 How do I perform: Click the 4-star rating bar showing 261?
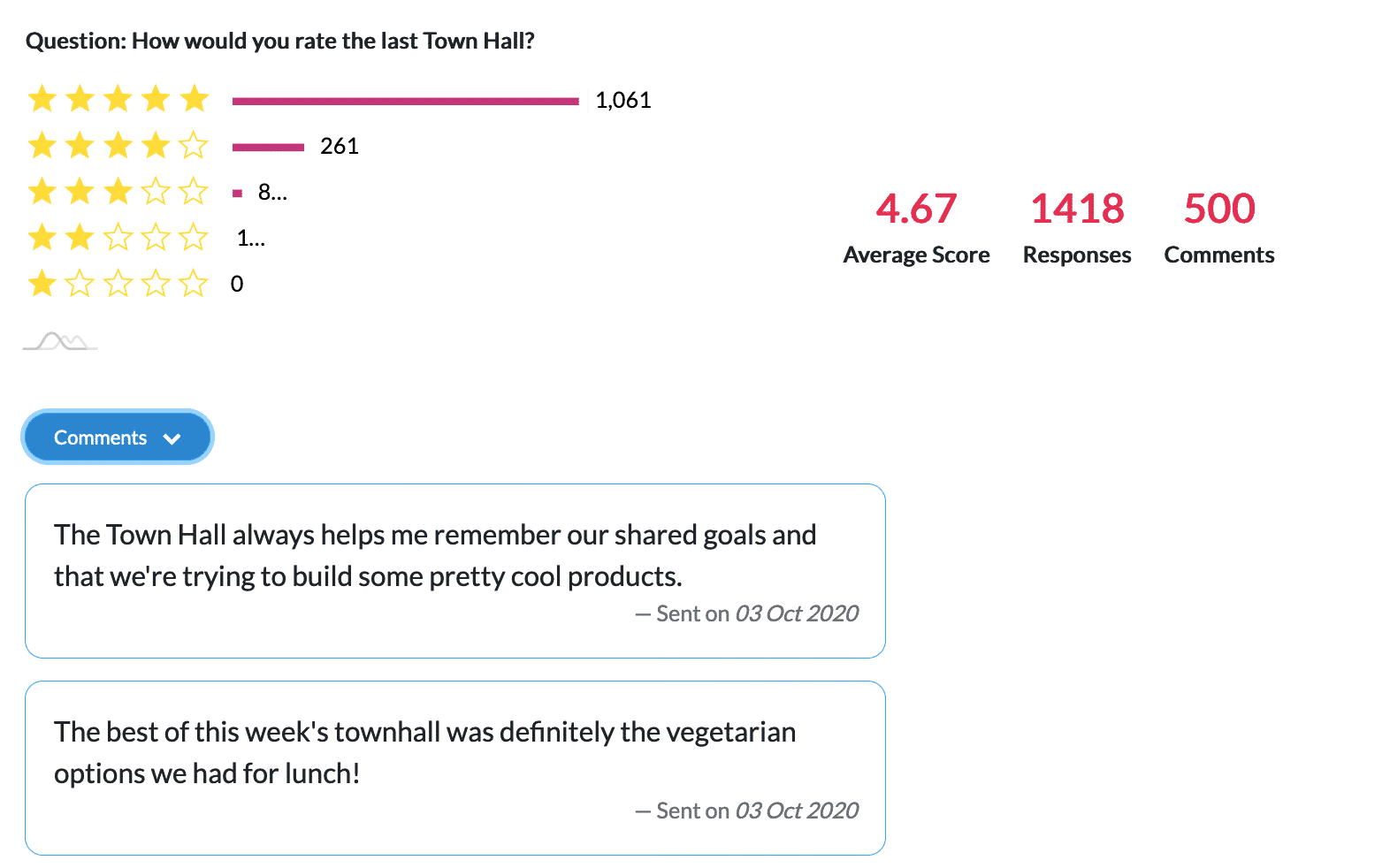(x=267, y=146)
